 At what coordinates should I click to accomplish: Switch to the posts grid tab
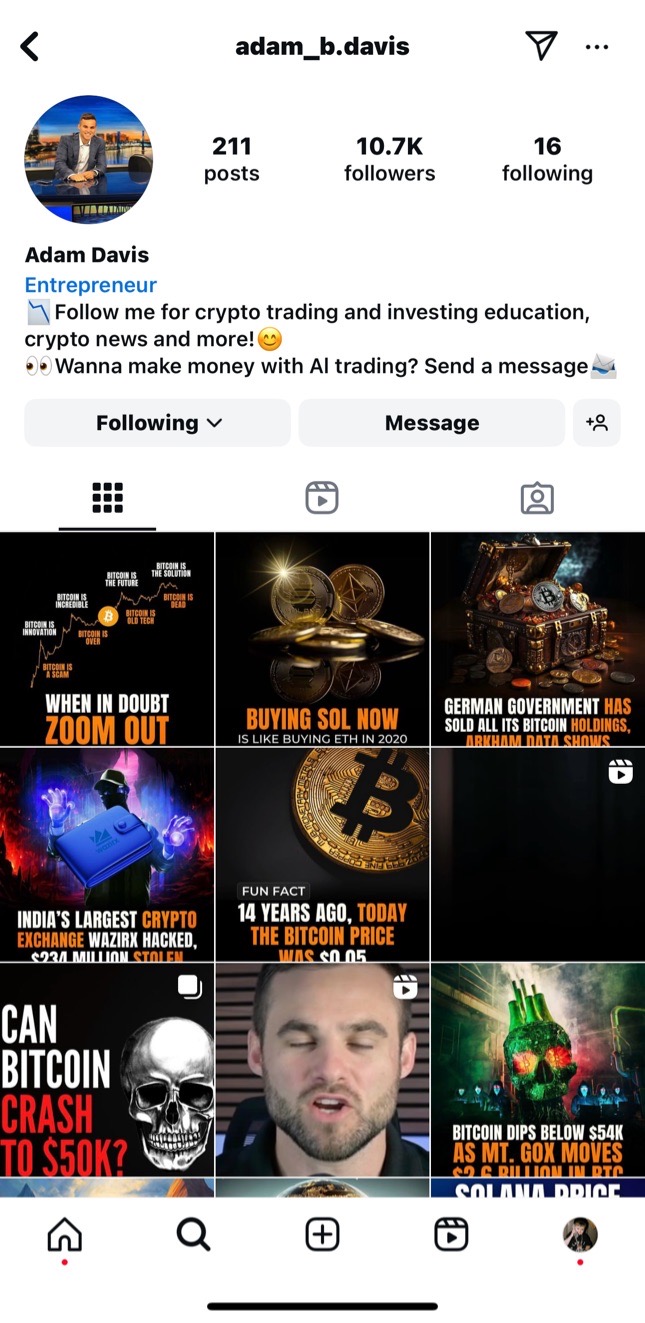(107, 498)
